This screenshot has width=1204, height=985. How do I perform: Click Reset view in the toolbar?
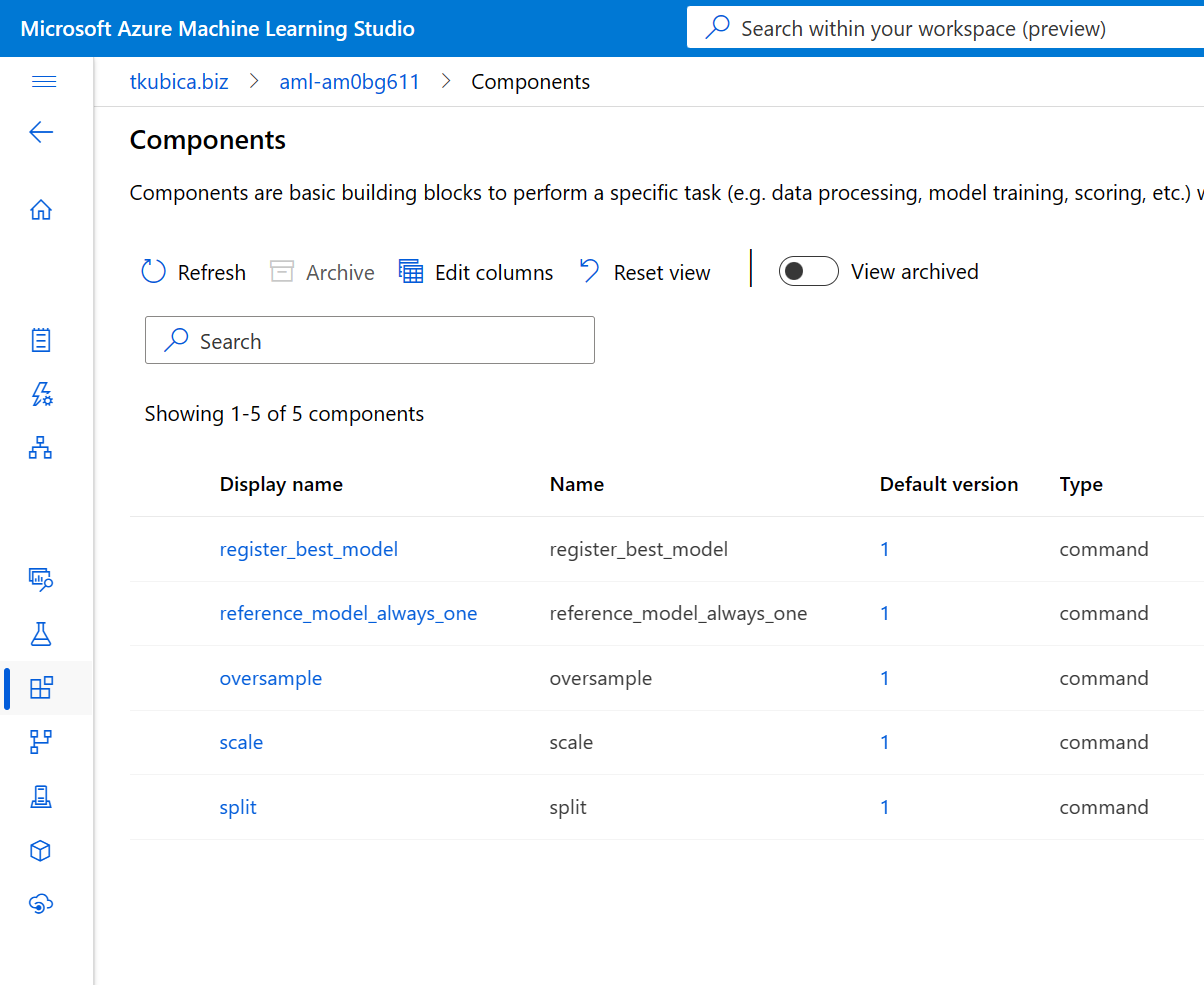click(645, 272)
